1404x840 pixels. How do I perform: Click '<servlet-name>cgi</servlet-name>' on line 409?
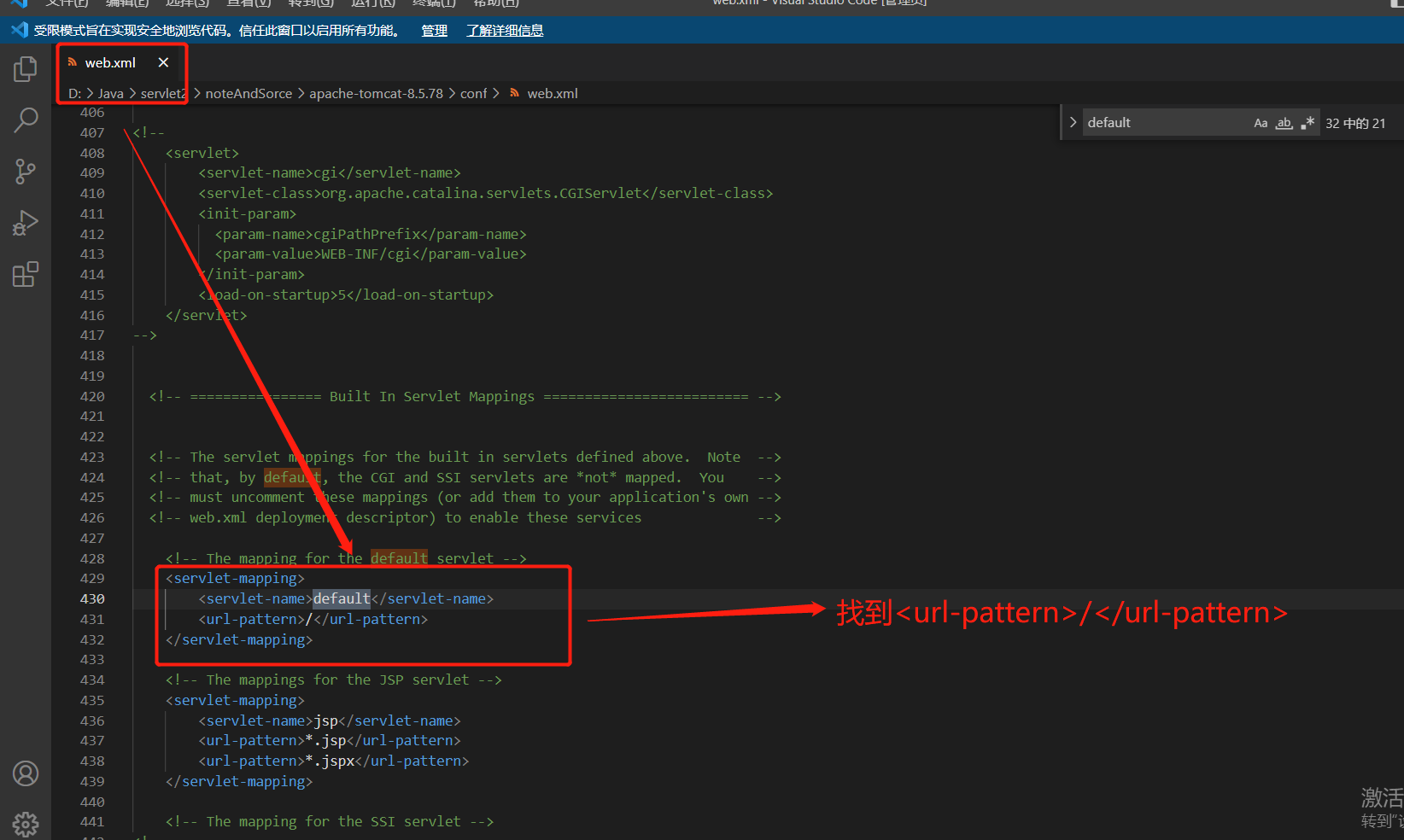[330, 172]
